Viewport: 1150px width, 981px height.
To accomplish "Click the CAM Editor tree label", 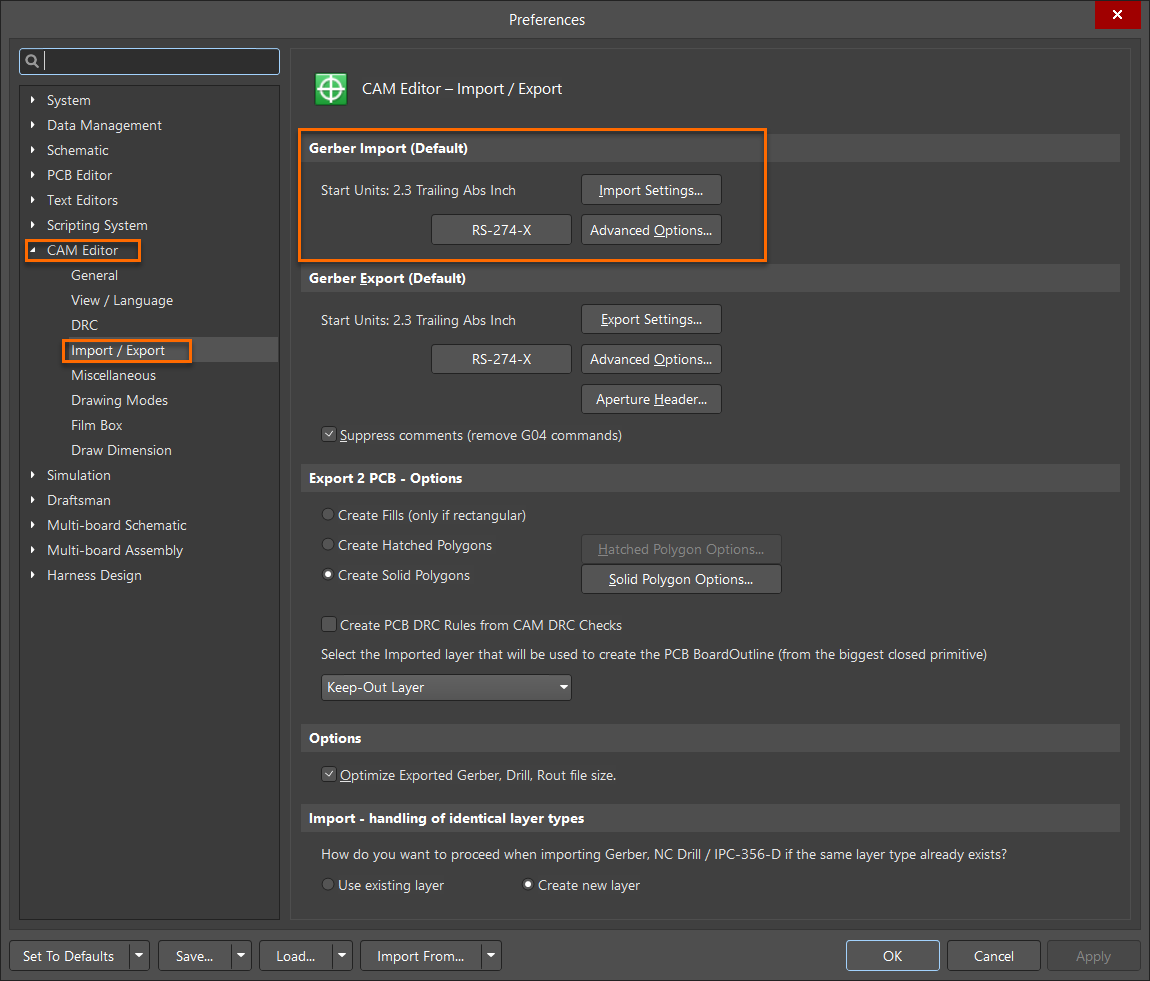I will [x=82, y=250].
